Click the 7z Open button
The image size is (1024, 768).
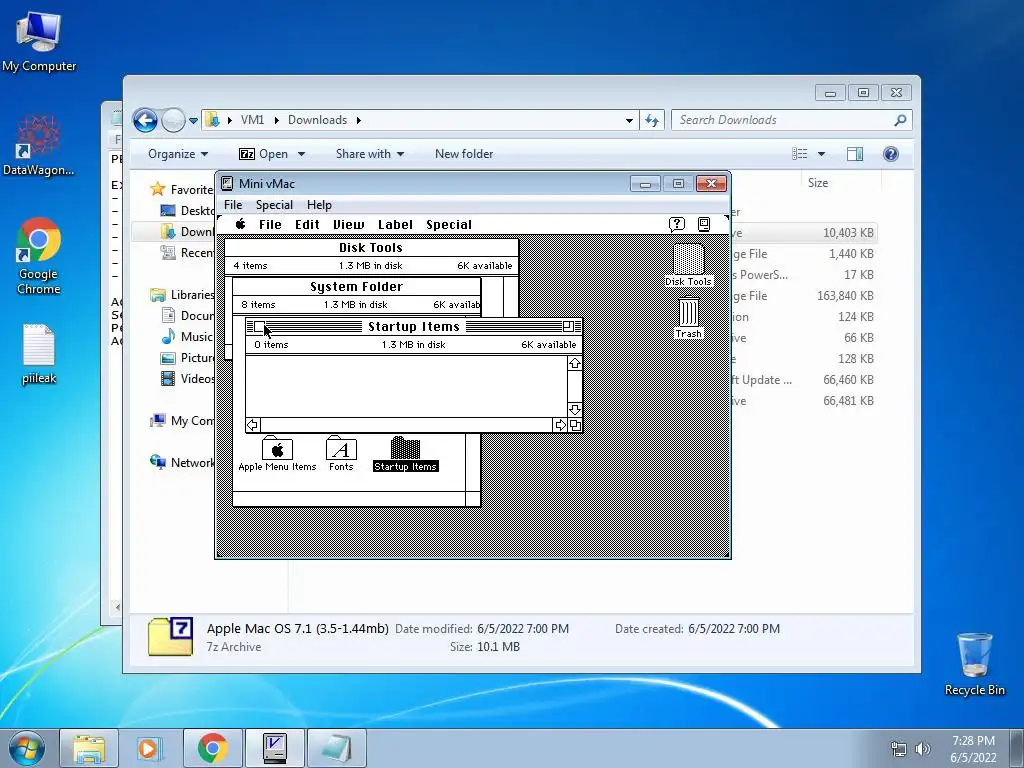[264, 154]
